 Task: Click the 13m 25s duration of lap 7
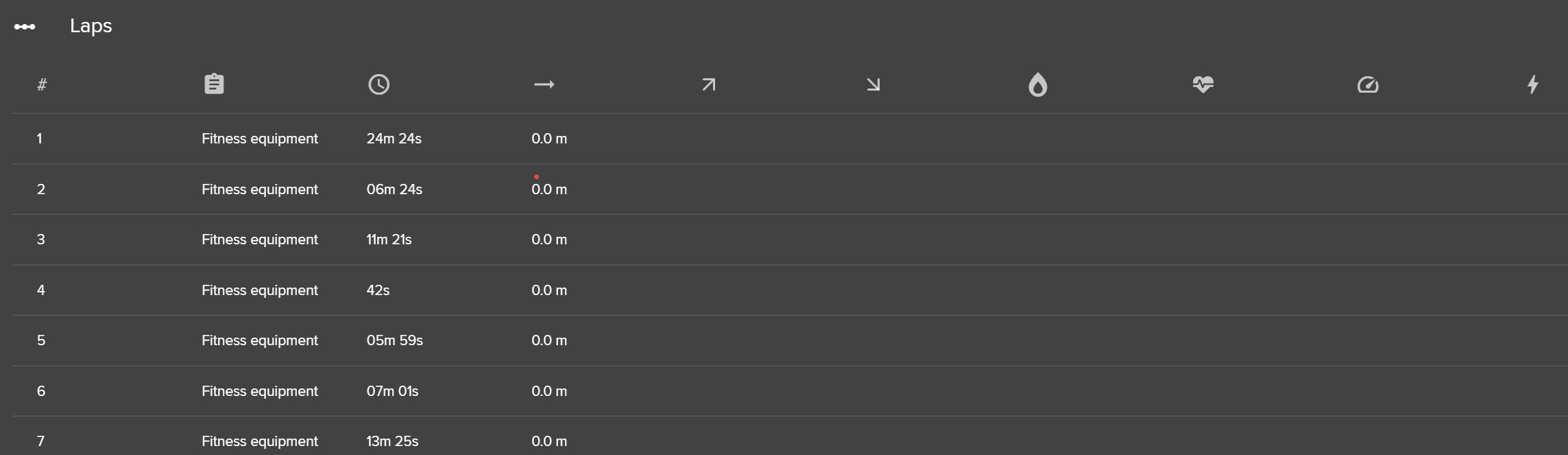pos(392,441)
